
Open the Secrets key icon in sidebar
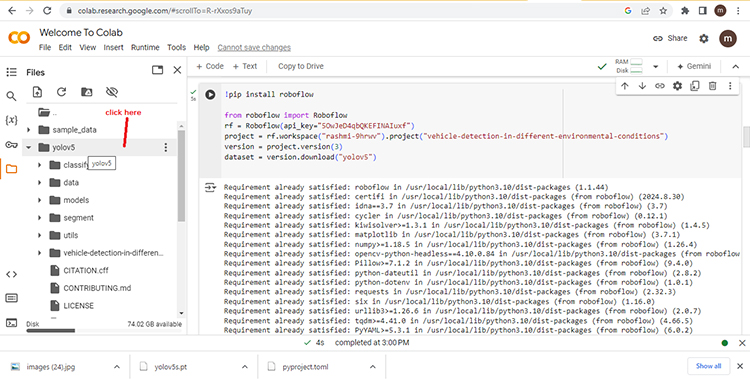11,145
